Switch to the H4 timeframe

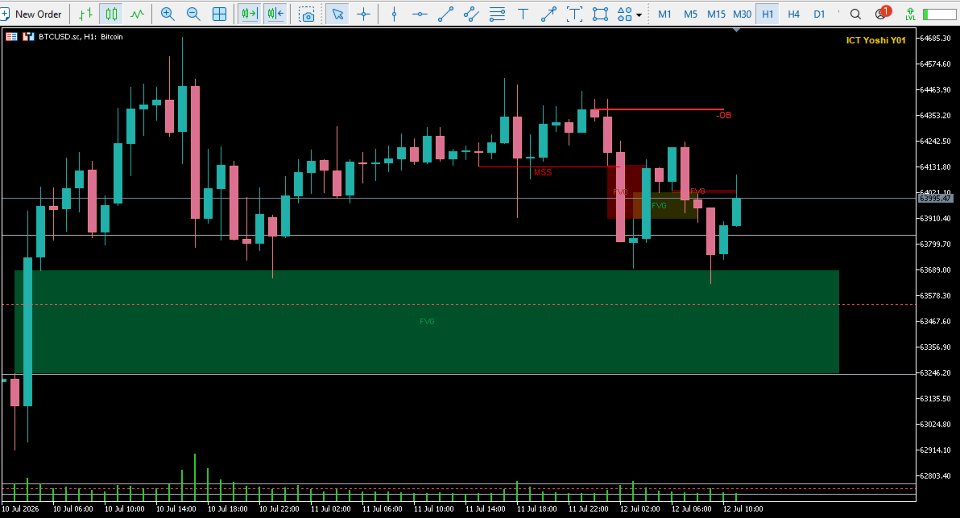point(793,14)
